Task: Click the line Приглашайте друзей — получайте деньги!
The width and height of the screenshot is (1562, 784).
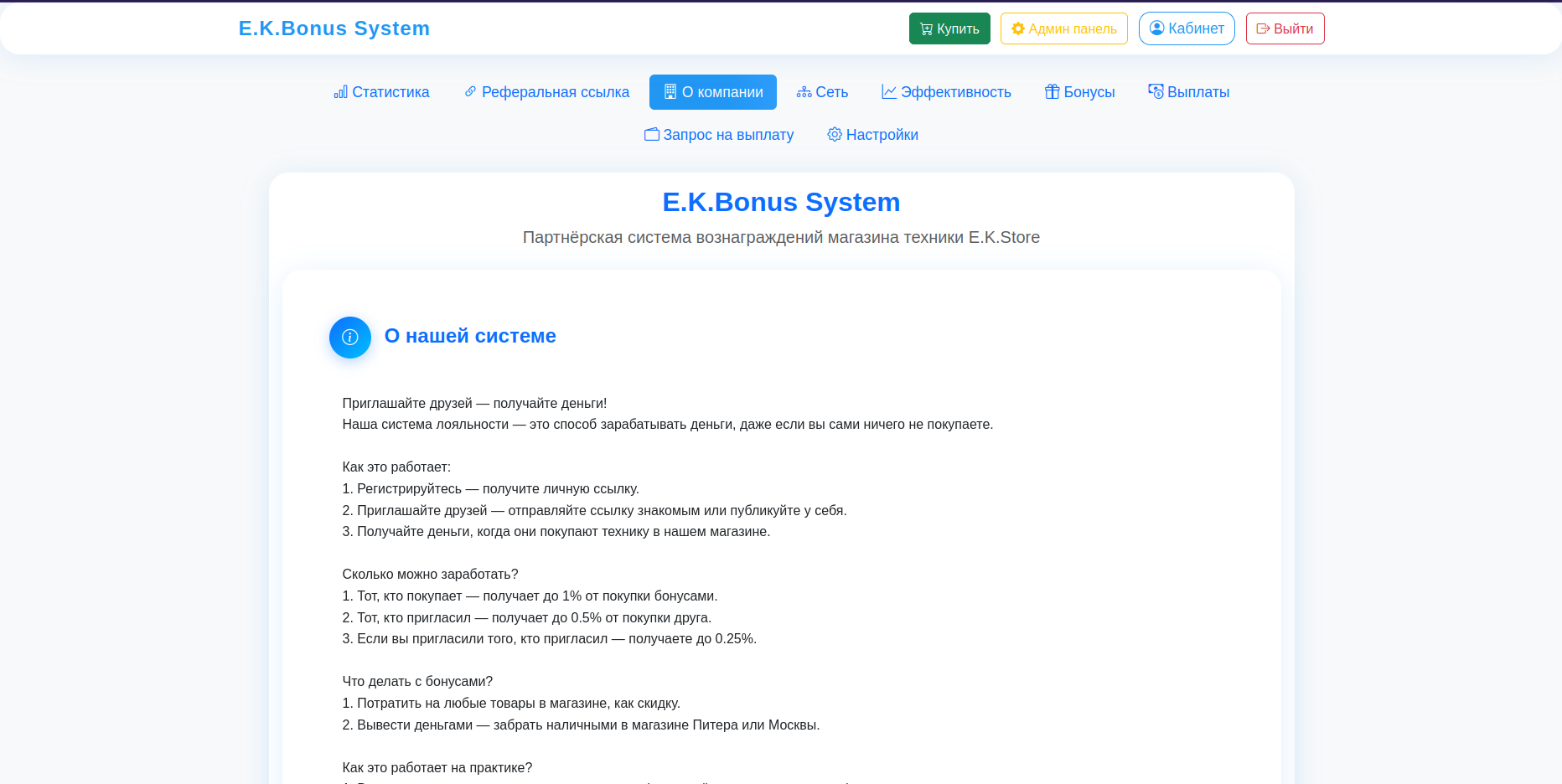Action: click(x=474, y=403)
